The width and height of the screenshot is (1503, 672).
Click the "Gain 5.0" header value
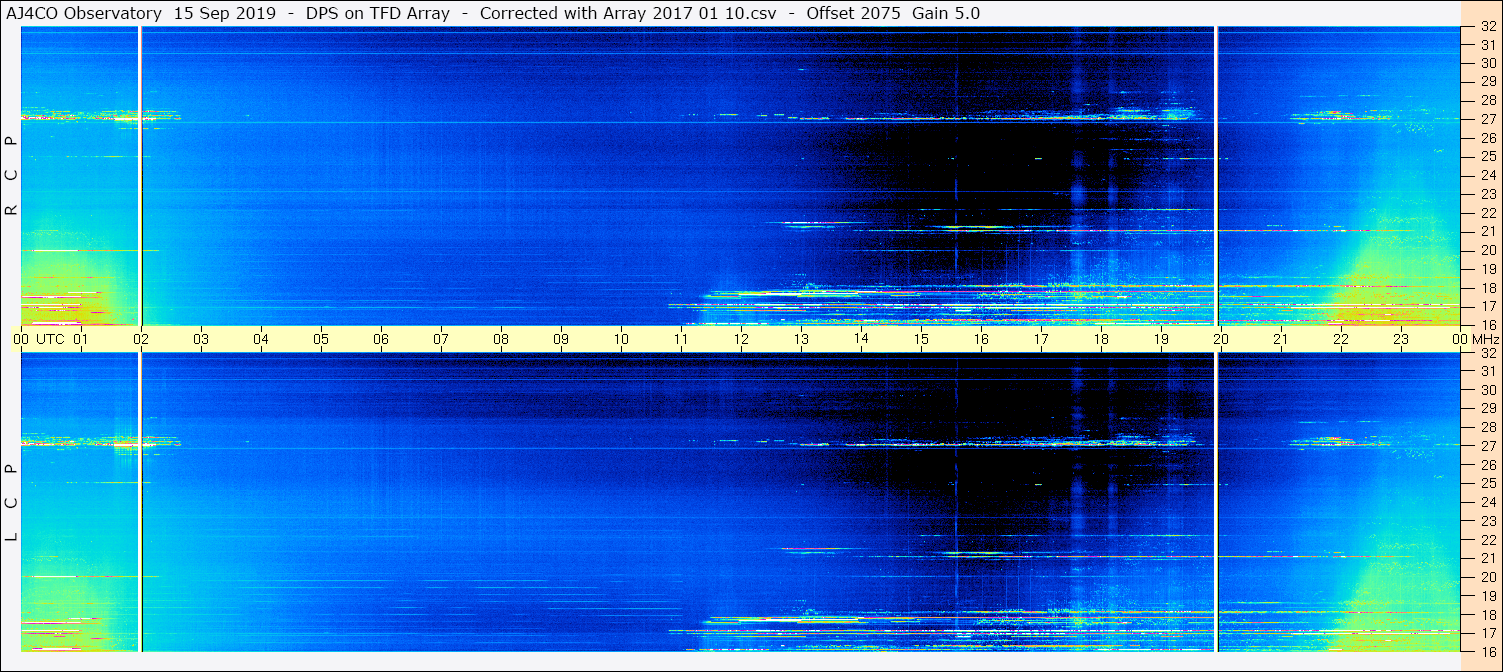point(946,13)
